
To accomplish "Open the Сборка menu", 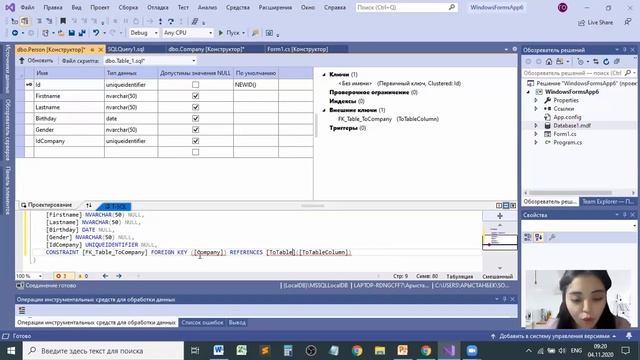I will (128, 7).
